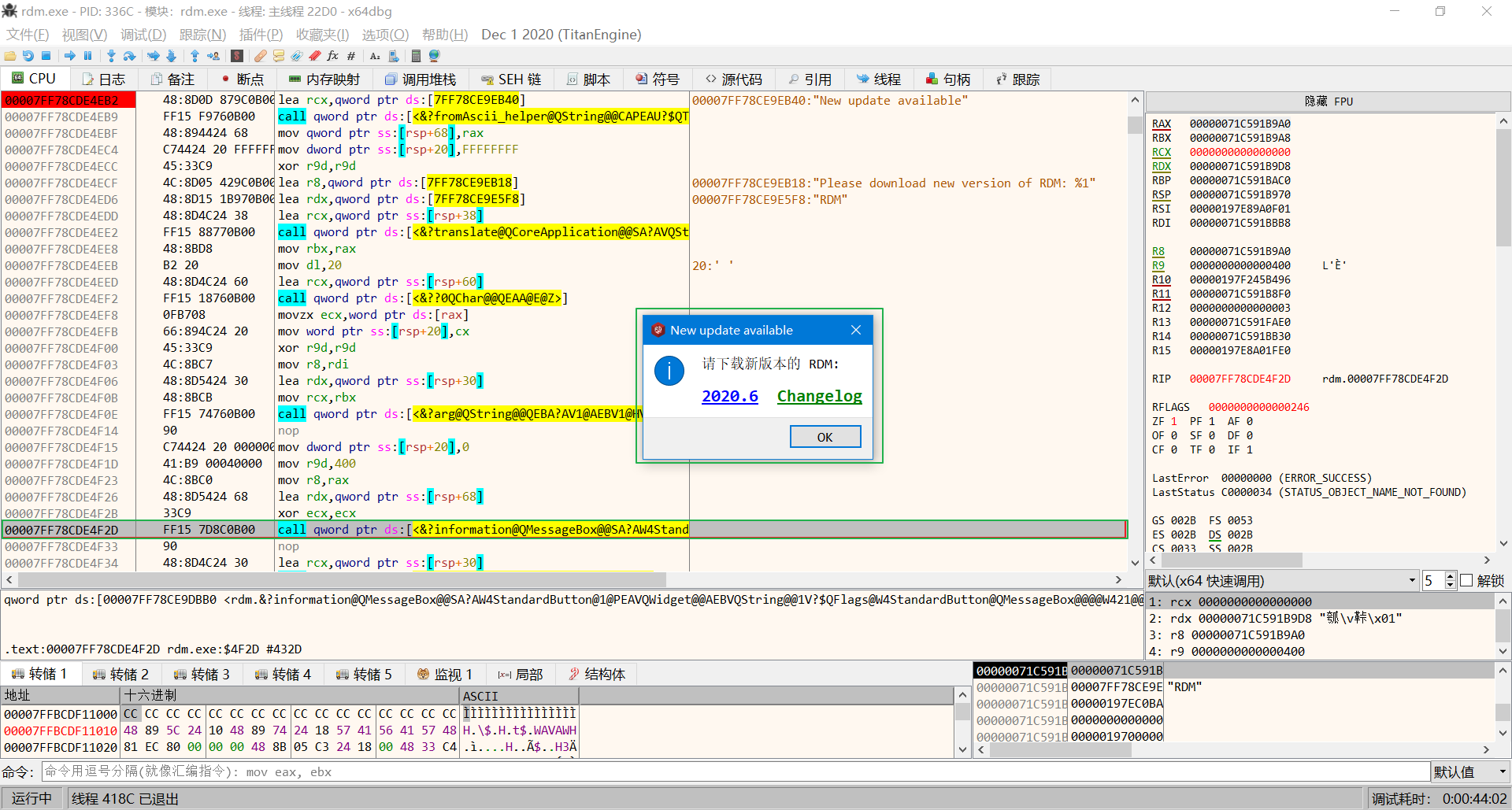
Task: Switch to the 断点 tab
Action: 243,80
